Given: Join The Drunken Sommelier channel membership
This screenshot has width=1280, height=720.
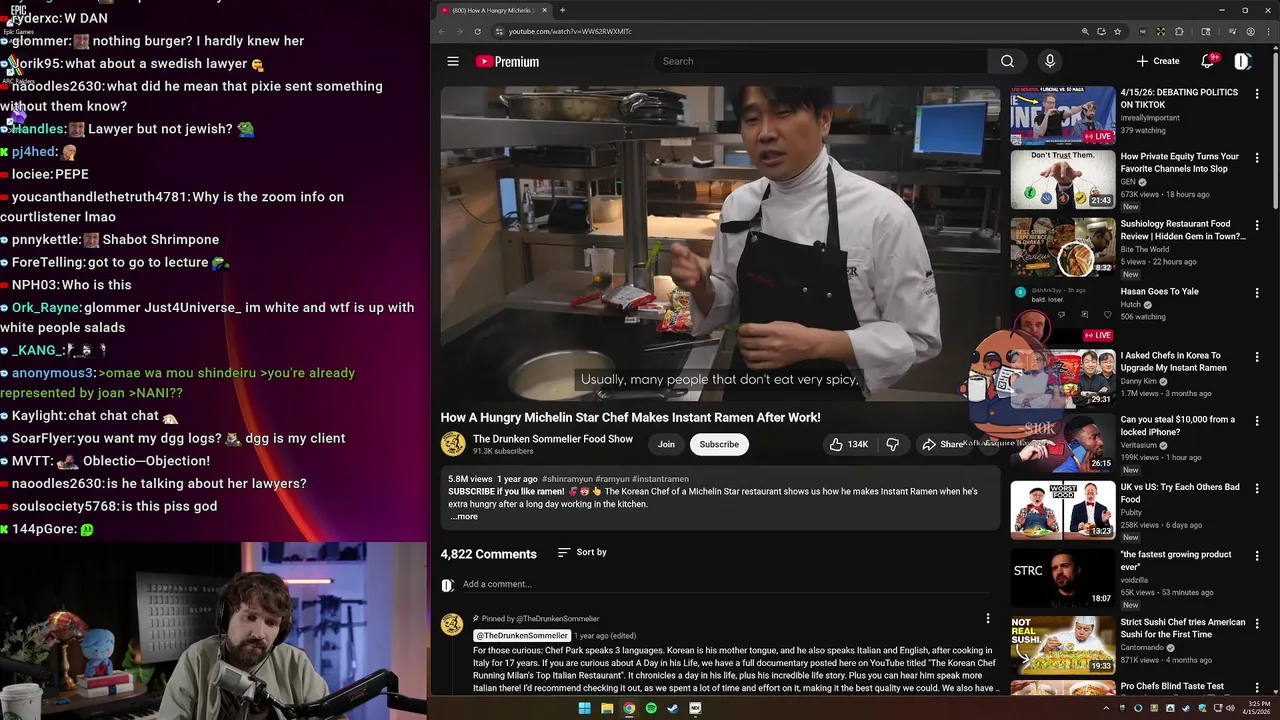Looking at the screenshot, I should pos(666,444).
